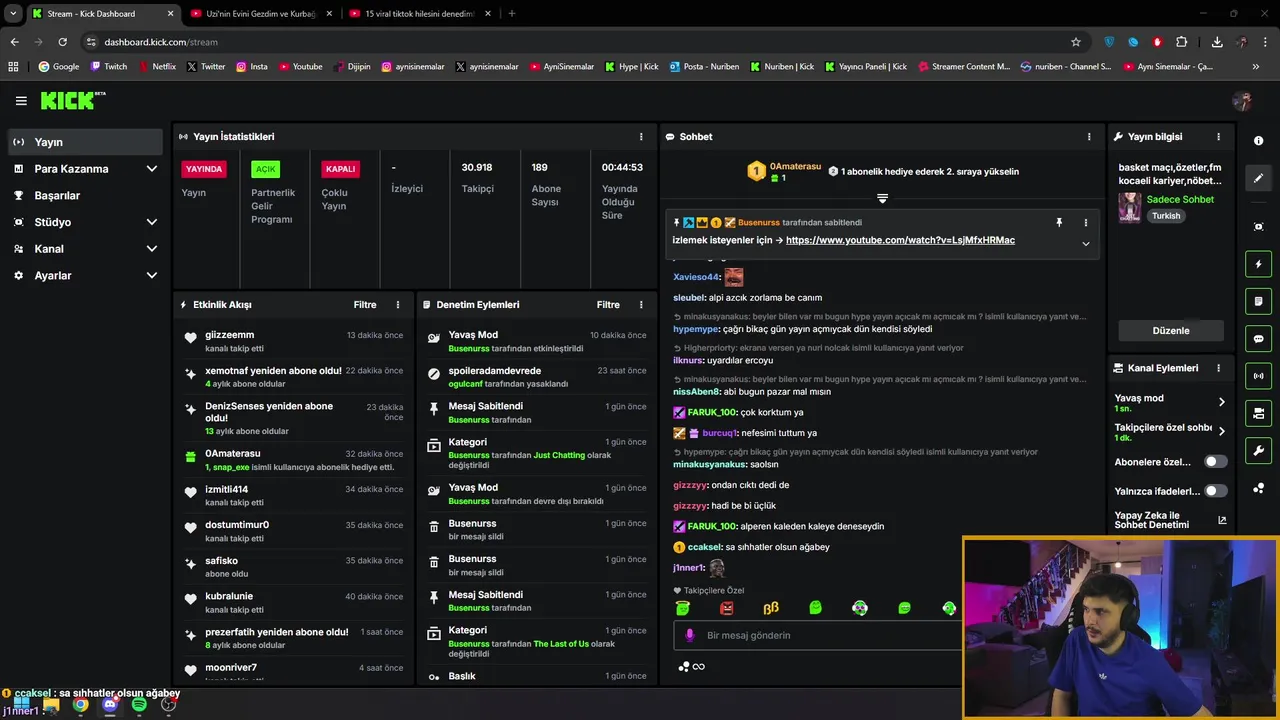Expand the pinned message chevron
The image size is (1280, 720).
pos(1086,243)
